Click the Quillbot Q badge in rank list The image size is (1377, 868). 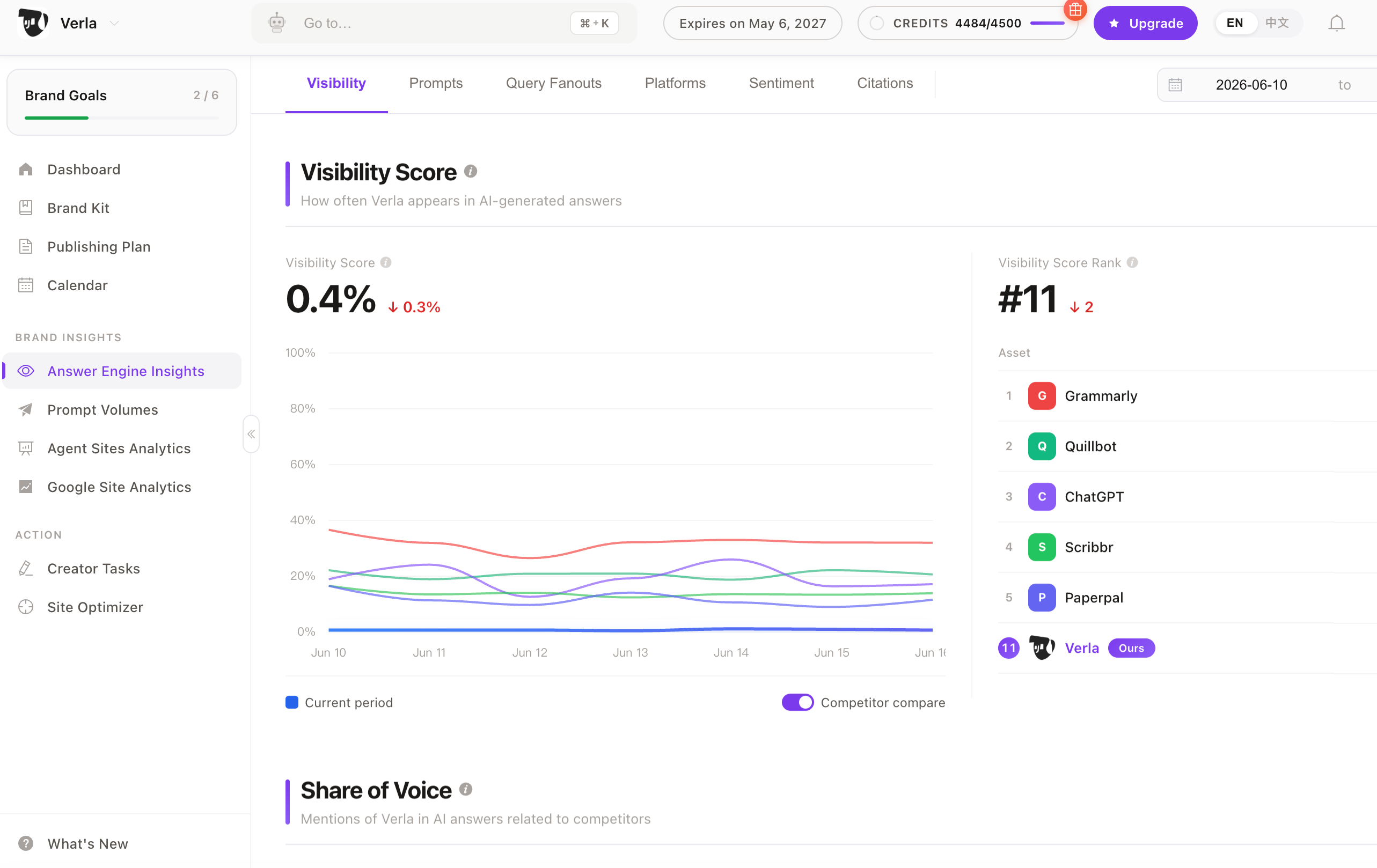pyautogui.click(x=1041, y=446)
